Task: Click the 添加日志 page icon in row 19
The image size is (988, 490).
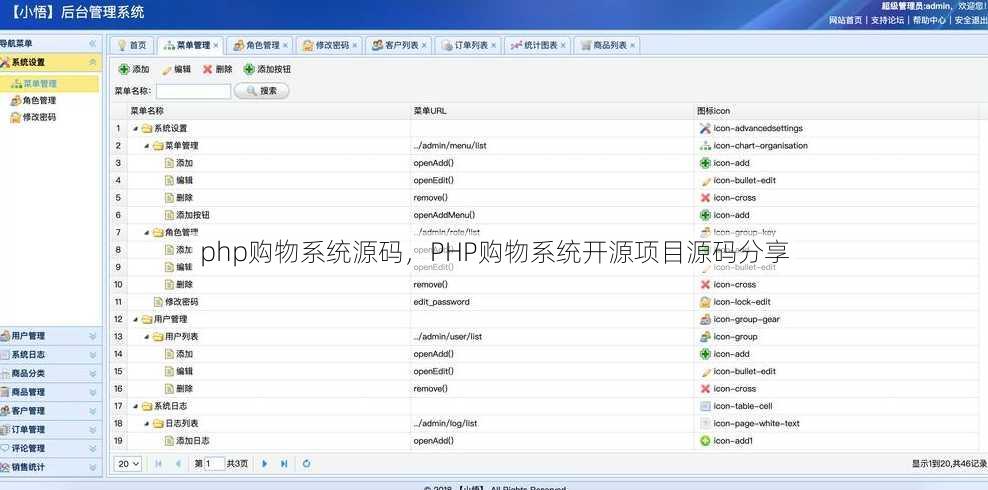Action: tap(169, 441)
